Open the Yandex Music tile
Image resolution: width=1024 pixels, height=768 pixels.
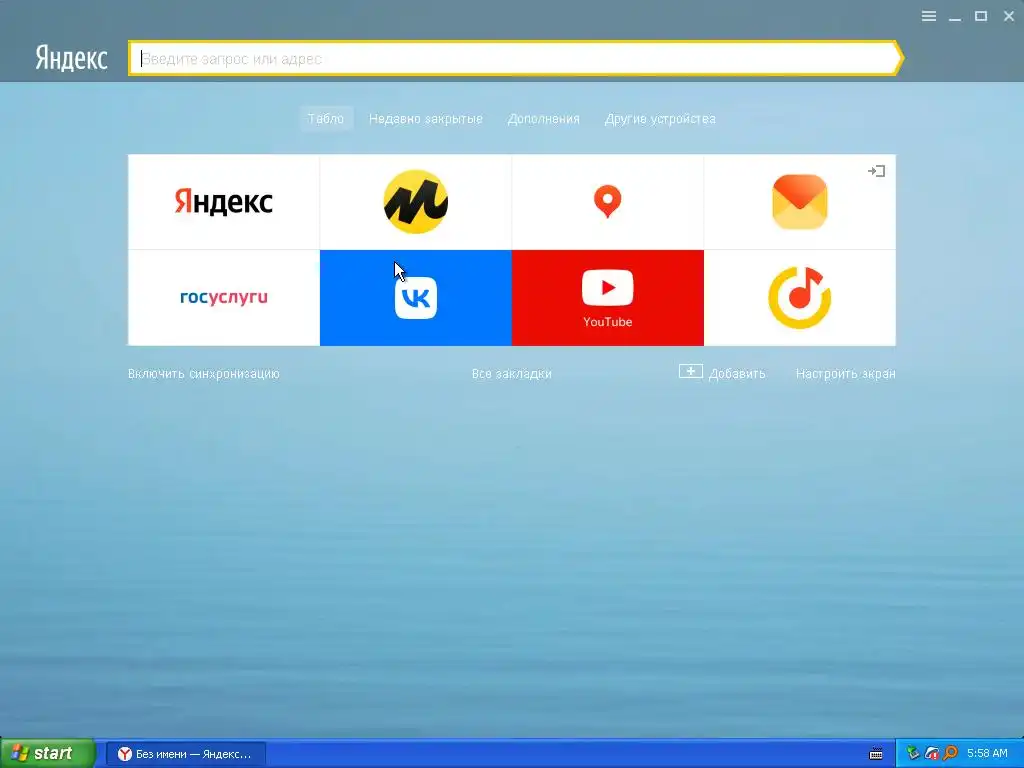click(x=799, y=298)
